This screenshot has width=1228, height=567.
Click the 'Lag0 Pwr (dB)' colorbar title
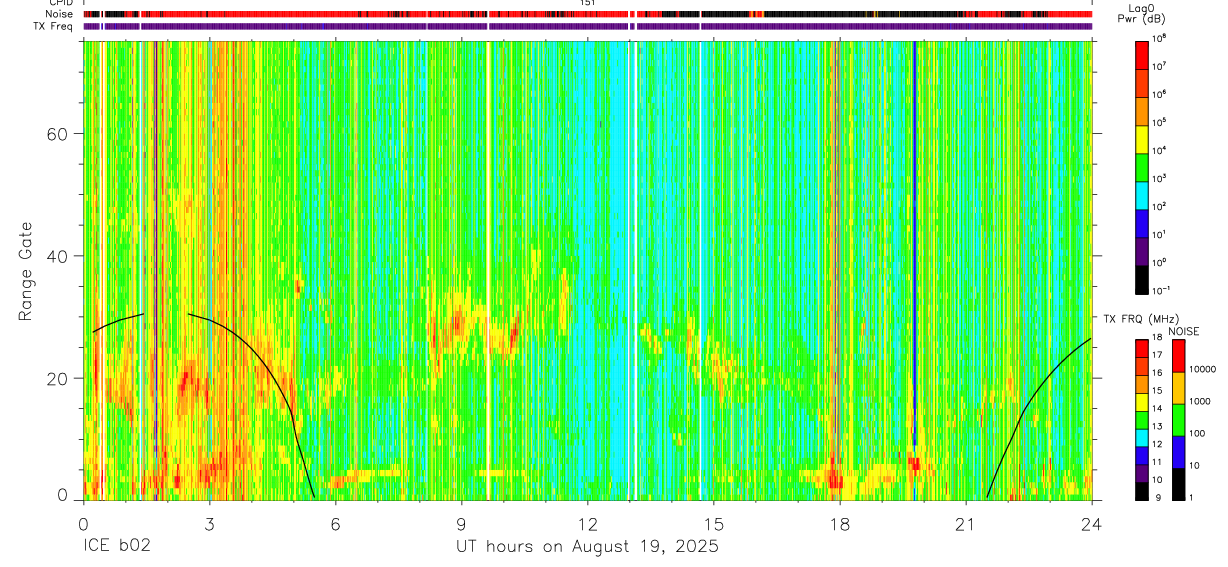pyautogui.click(x=1142, y=13)
